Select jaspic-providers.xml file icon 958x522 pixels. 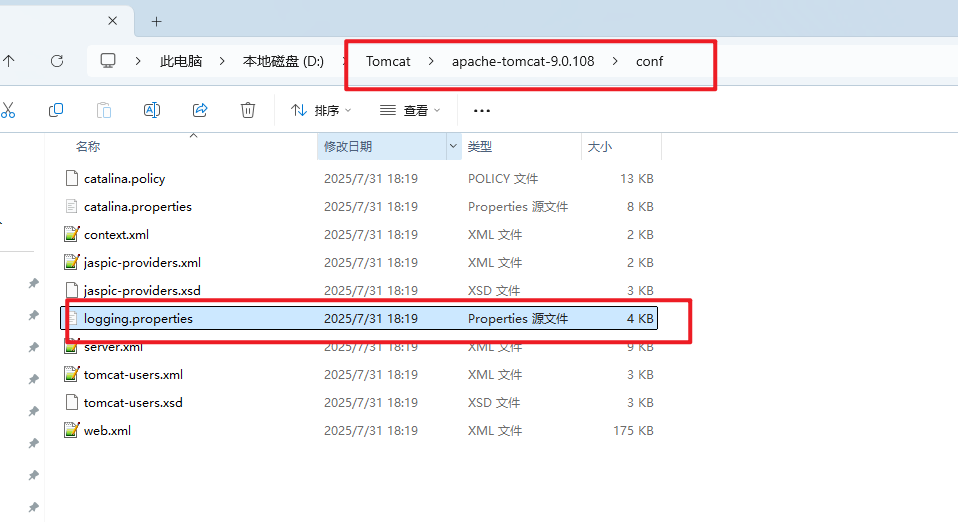click(x=71, y=262)
